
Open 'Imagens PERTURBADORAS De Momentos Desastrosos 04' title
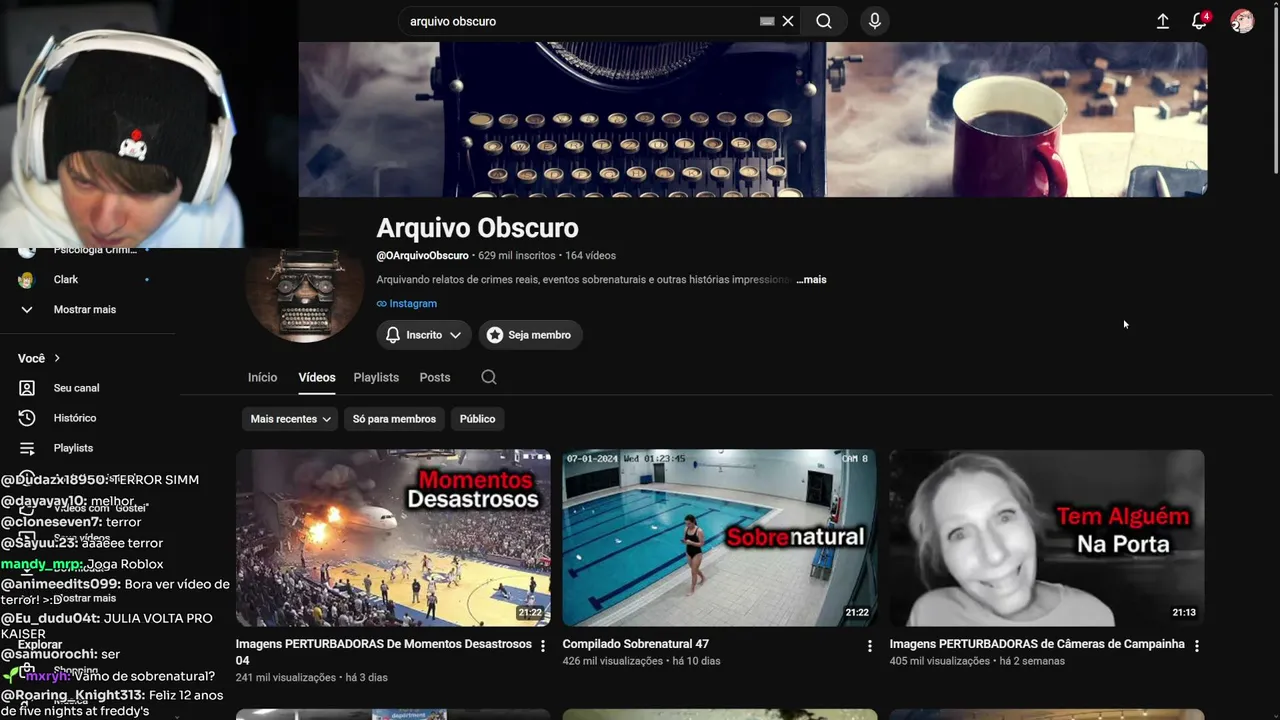point(384,652)
